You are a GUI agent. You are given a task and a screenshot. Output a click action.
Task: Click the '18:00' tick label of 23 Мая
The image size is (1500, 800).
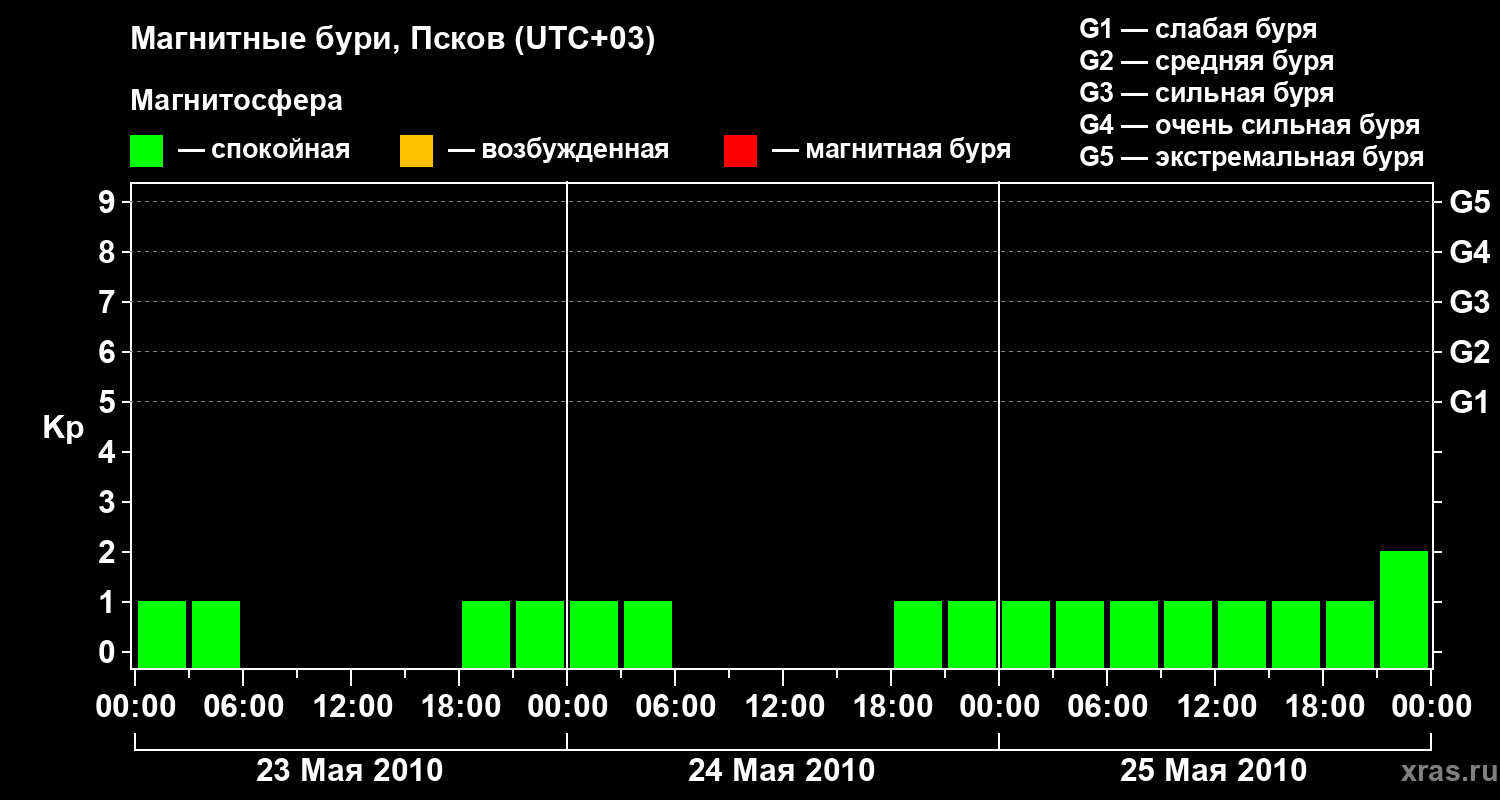(459, 706)
